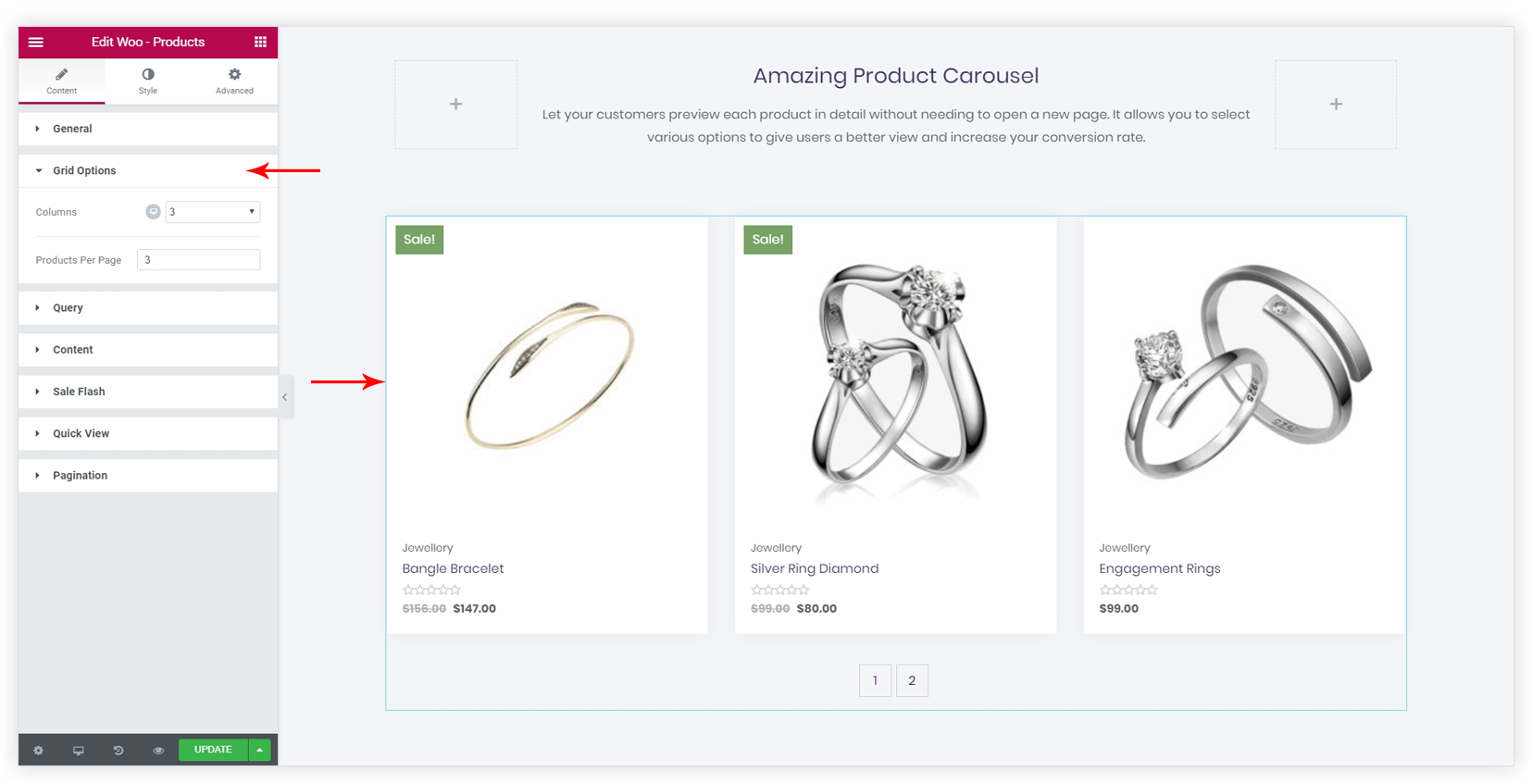Image resolution: width=1532 pixels, height=784 pixels.
Task: Open history icon in bottom bar
Action: [x=118, y=751]
